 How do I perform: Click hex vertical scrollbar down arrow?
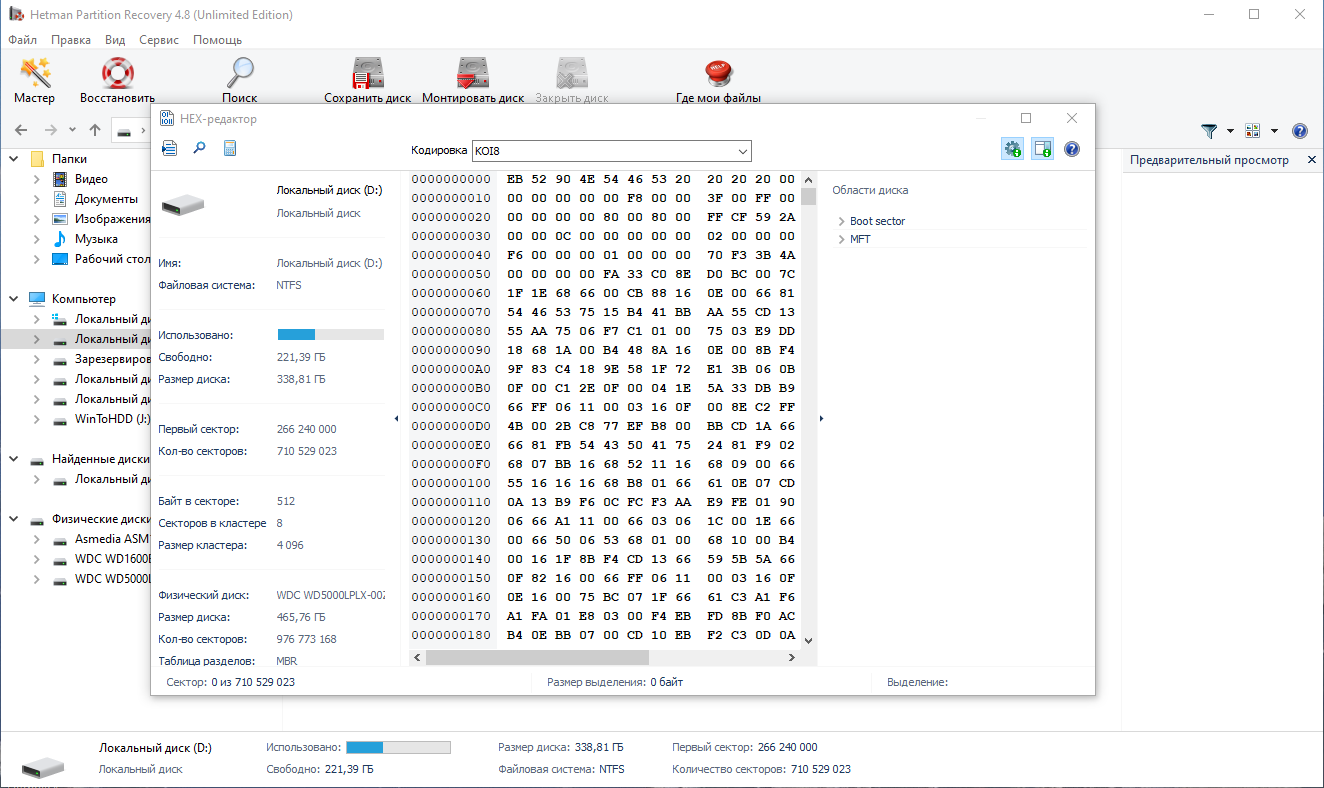point(808,641)
